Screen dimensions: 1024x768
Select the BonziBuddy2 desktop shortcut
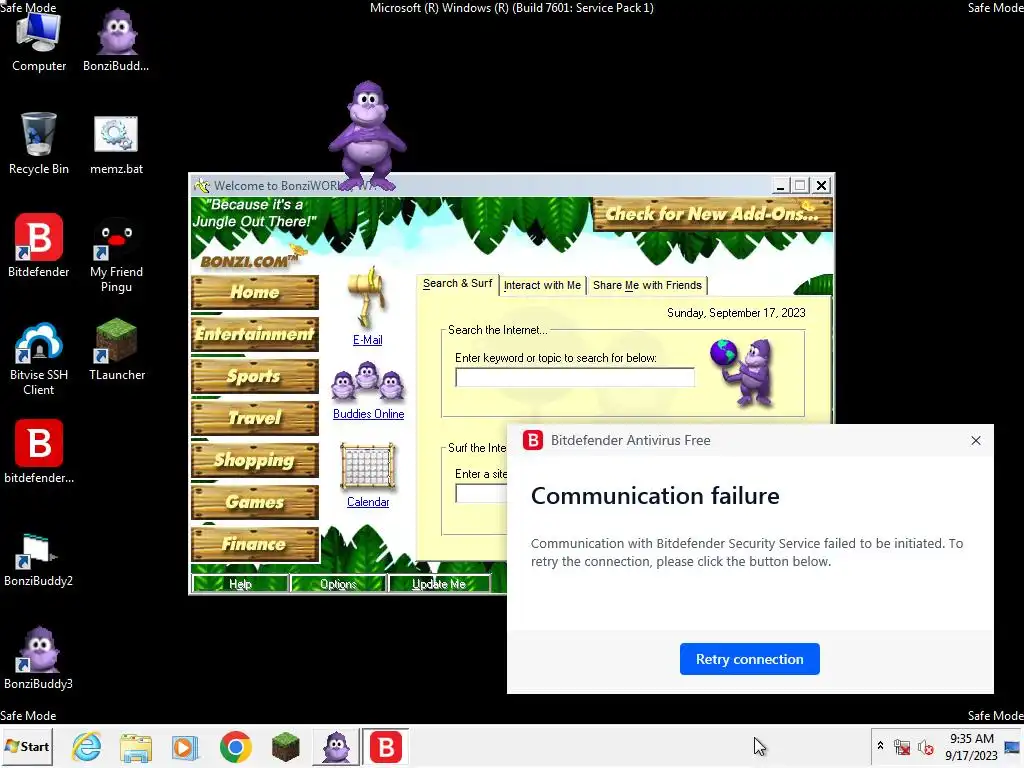tap(39, 560)
